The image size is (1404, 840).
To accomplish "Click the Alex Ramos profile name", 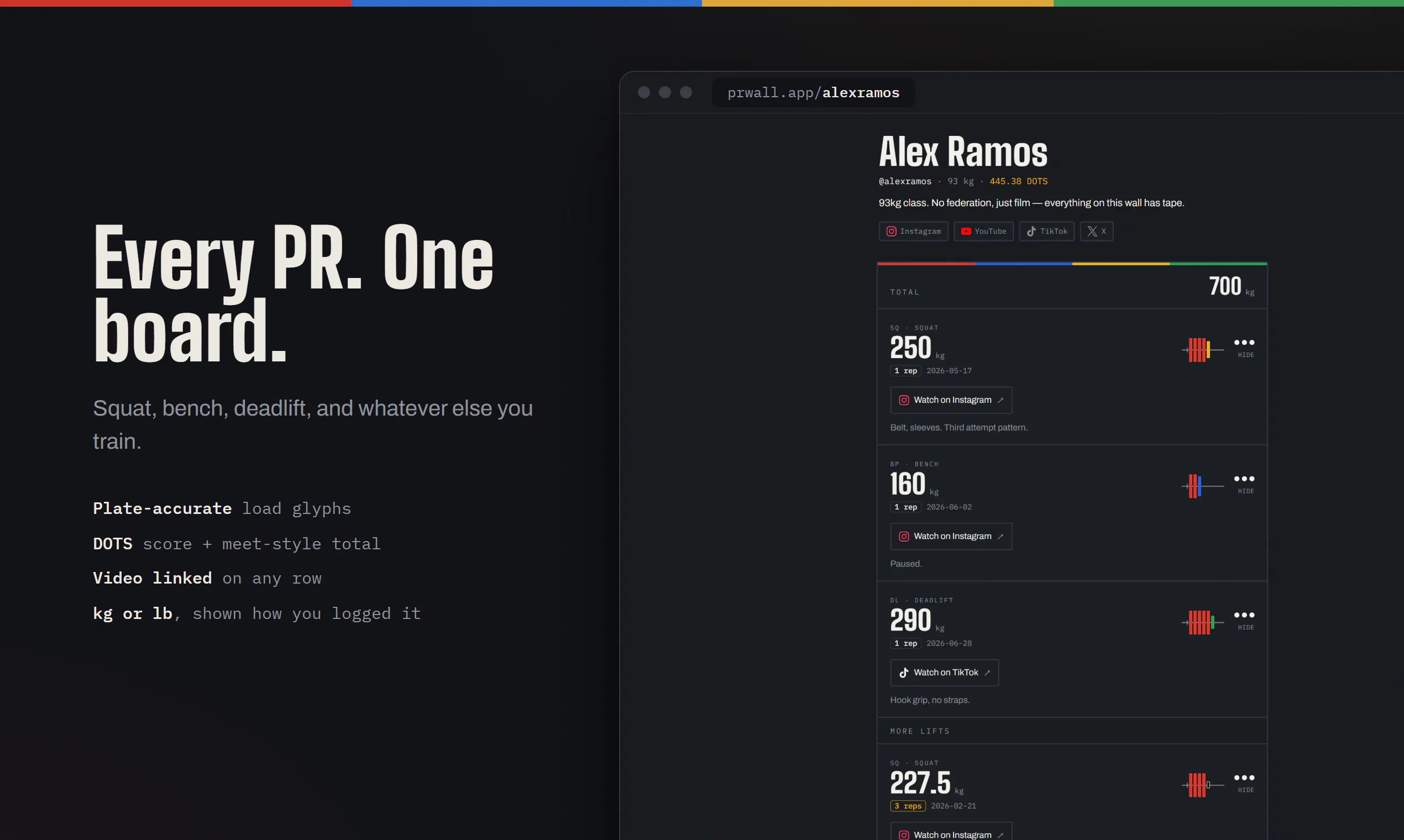I will [x=963, y=152].
